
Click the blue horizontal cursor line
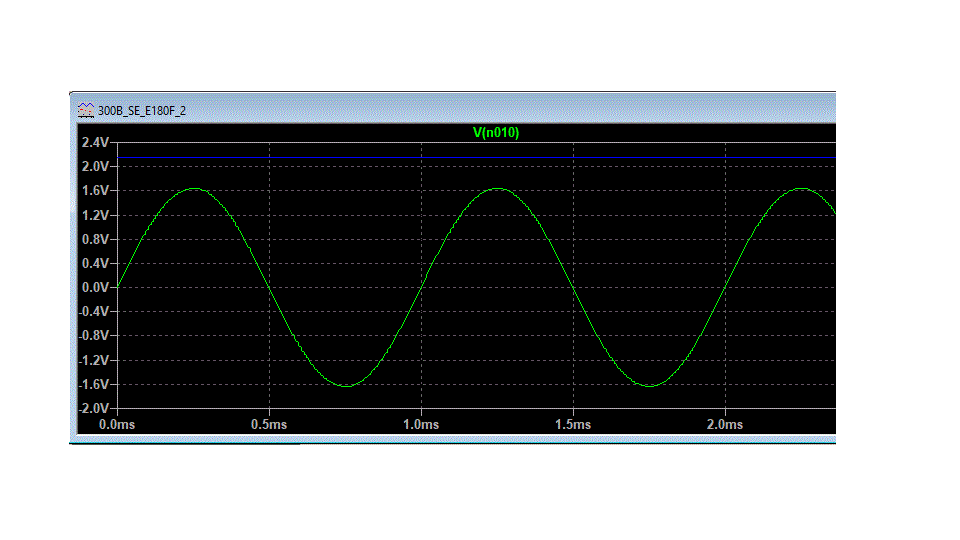tap(476, 157)
